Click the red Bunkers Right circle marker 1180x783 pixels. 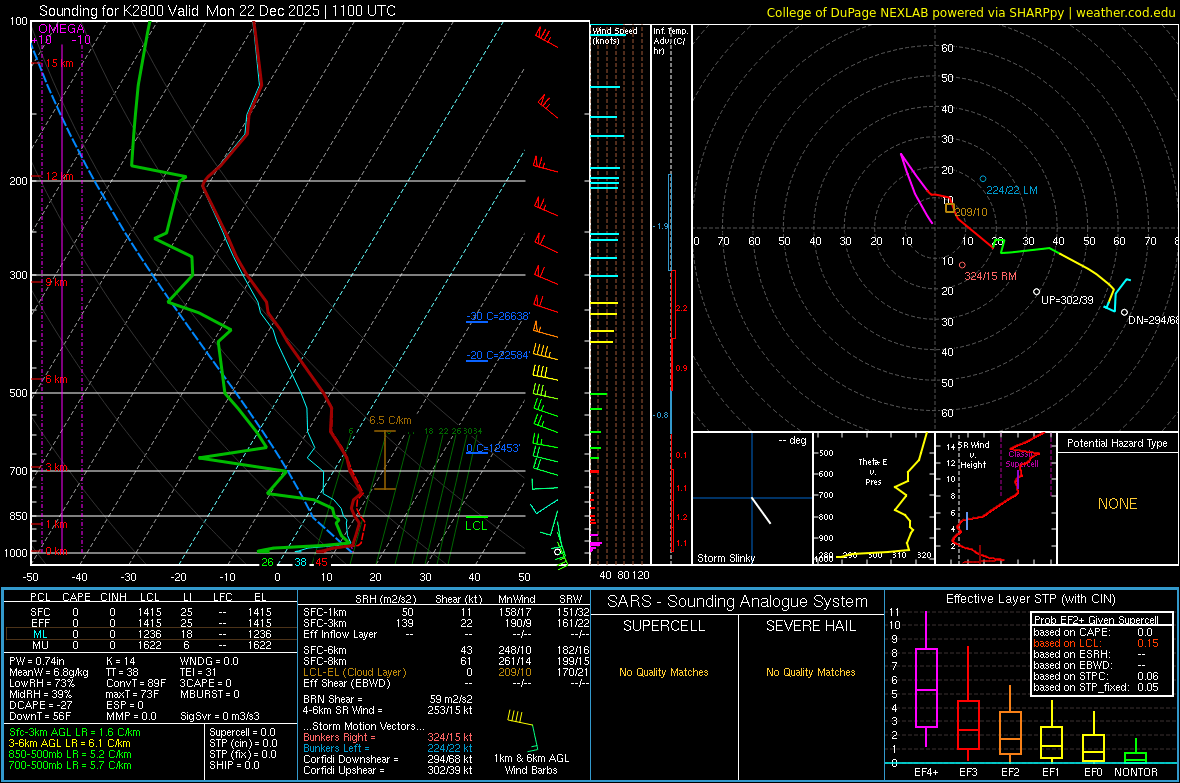[963, 265]
